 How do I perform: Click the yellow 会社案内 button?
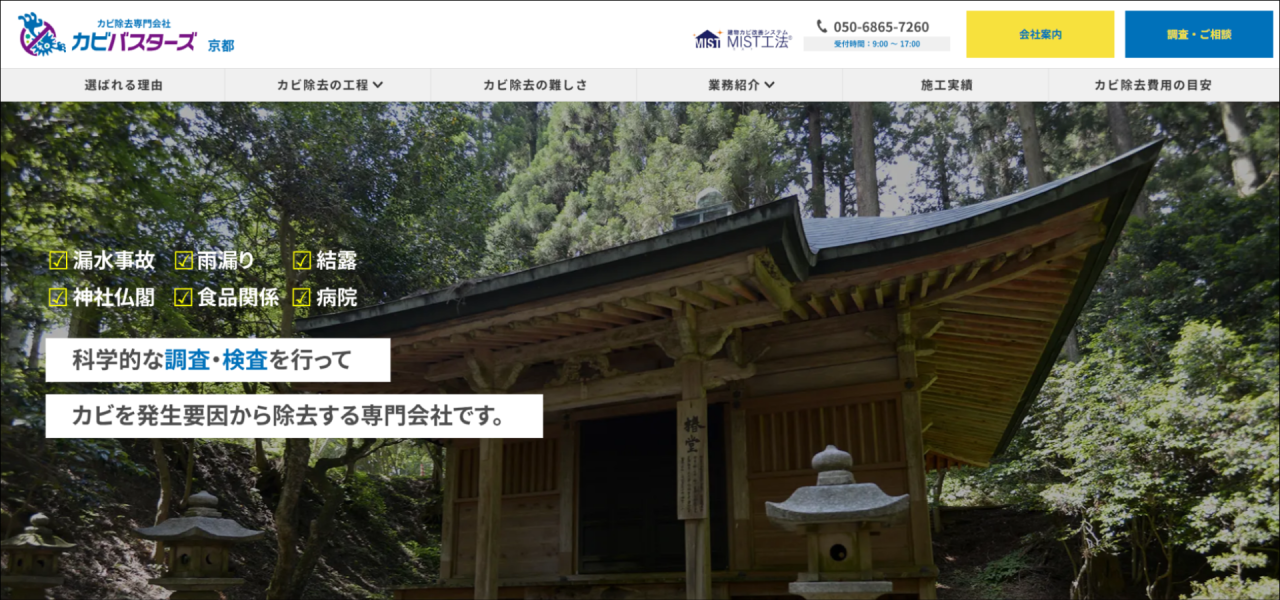[1040, 34]
